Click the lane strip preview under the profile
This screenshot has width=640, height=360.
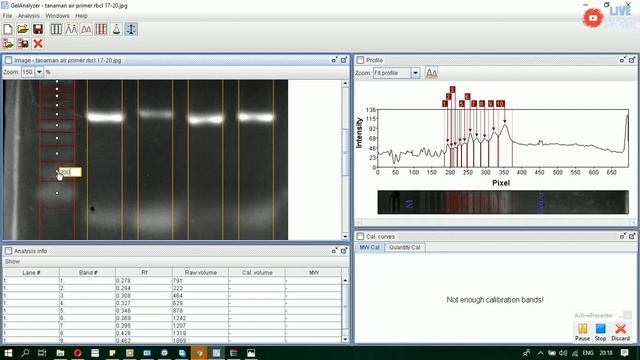click(x=503, y=202)
